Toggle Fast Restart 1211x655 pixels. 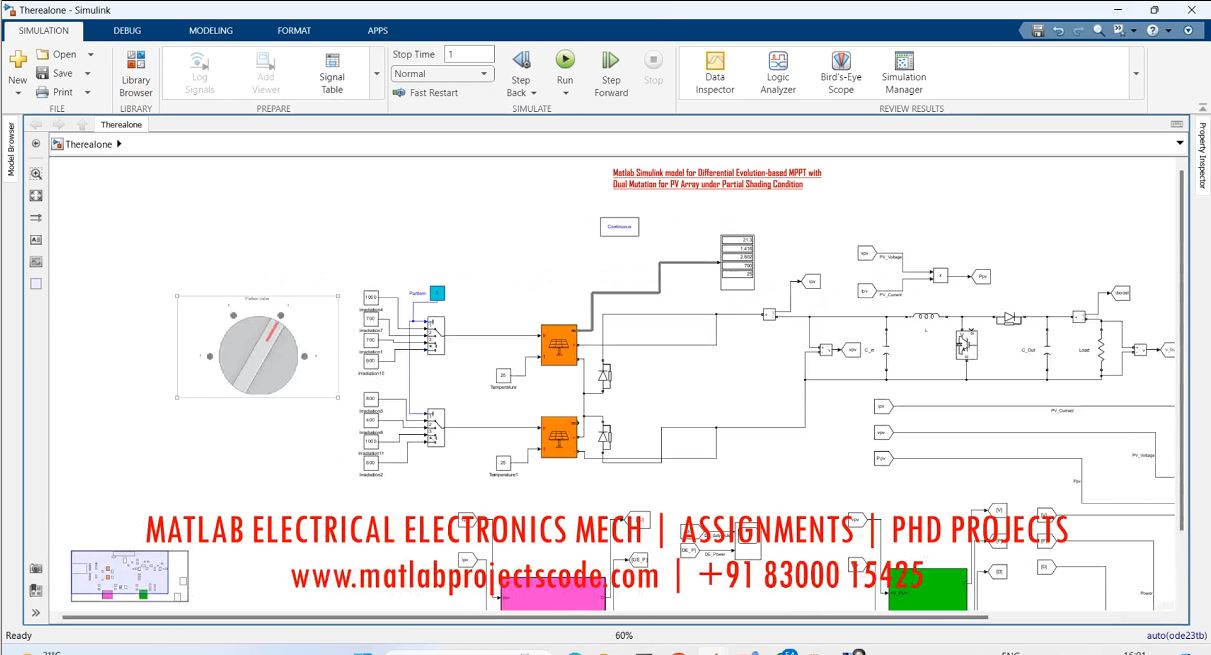426,93
